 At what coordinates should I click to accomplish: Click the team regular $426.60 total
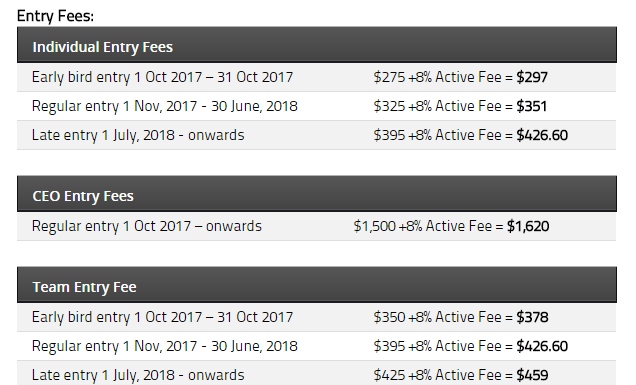point(542,346)
